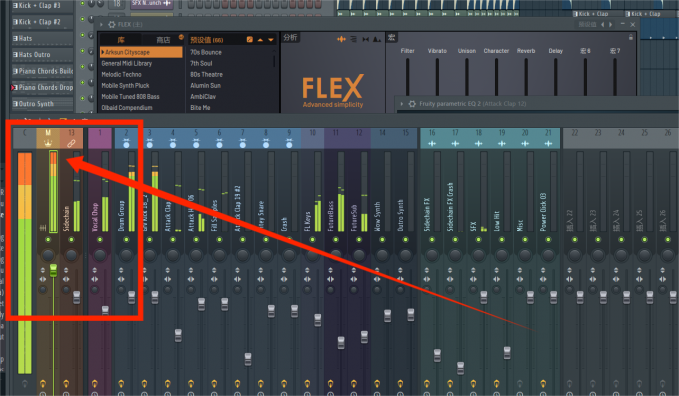Screen dimensions: 679x396
Task: Select the next preset with the down arrow in FLEX
Action: (271, 40)
